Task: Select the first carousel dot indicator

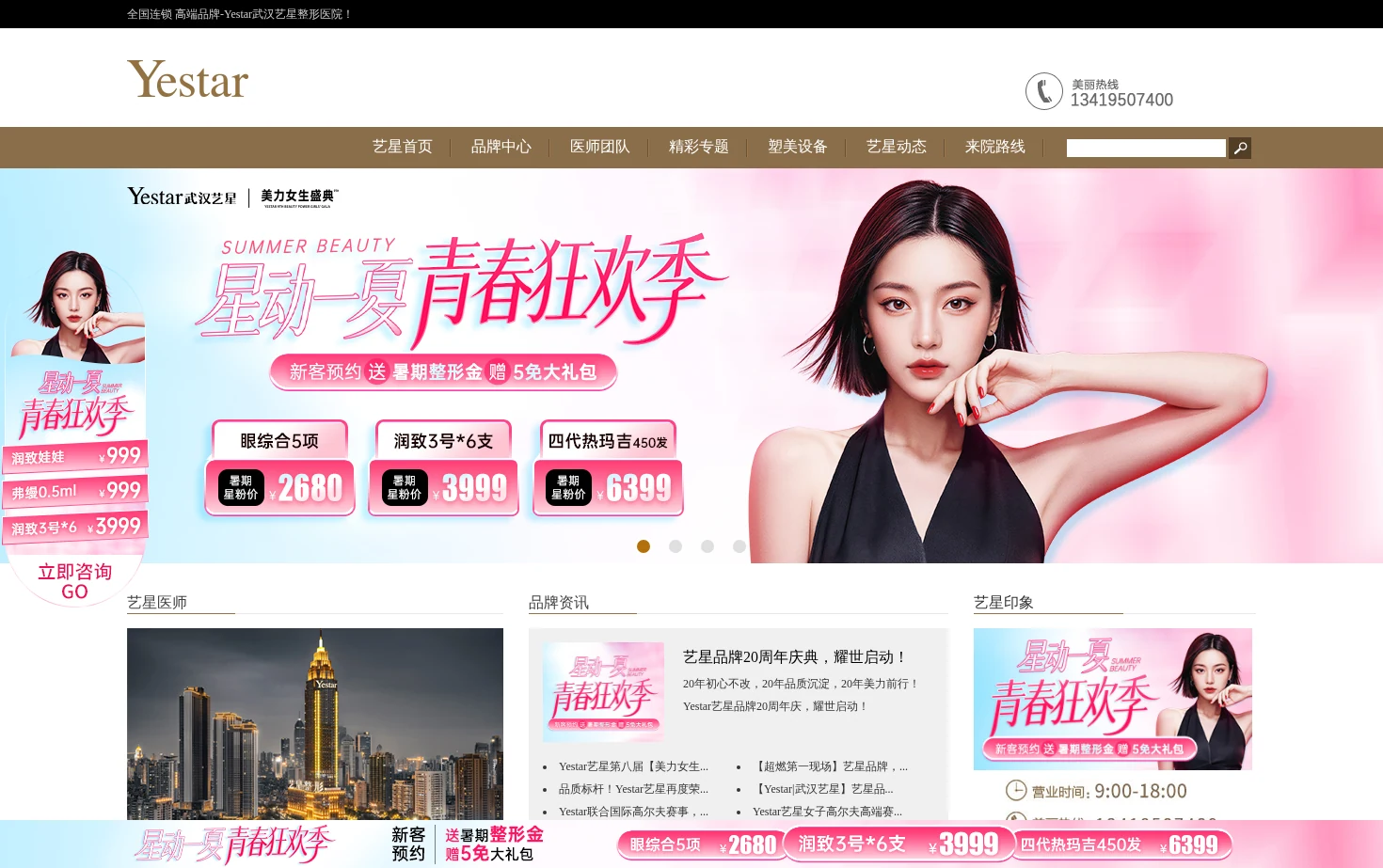Action: pyautogui.click(x=644, y=546)
